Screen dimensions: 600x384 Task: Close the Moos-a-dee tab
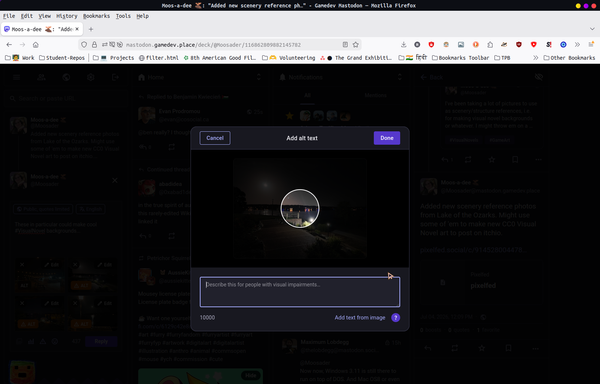pos(77,29)
